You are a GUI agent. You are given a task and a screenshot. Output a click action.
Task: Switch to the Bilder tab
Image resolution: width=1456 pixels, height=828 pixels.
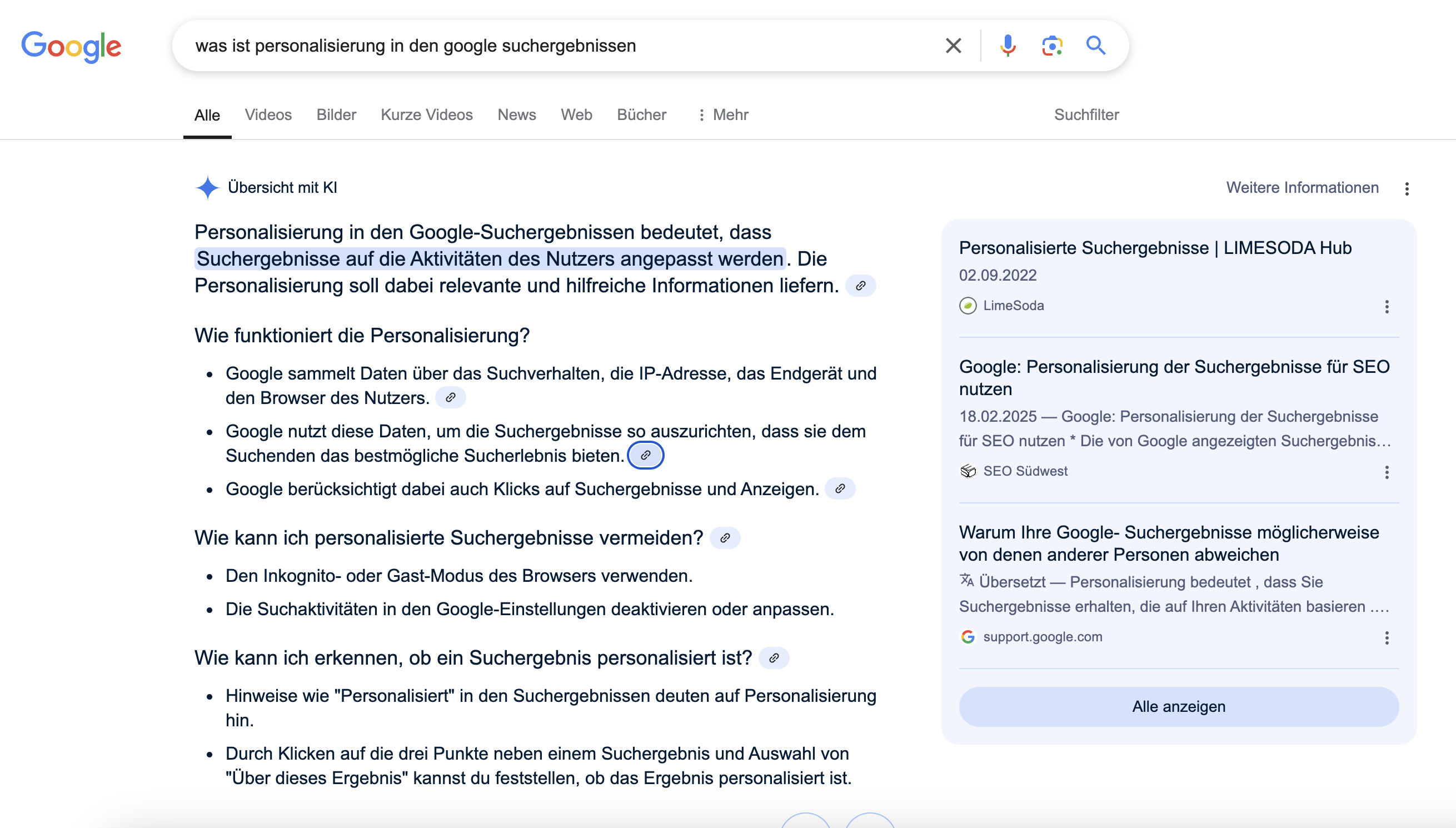pos(336,114)
